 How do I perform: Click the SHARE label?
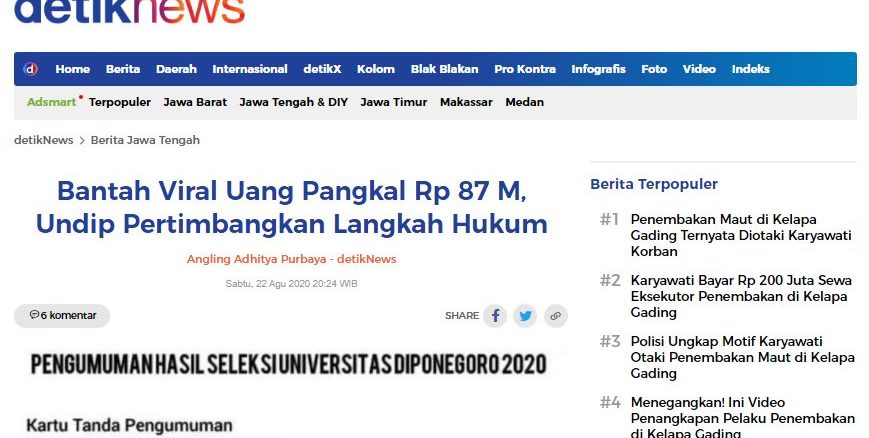click(462, 315)
